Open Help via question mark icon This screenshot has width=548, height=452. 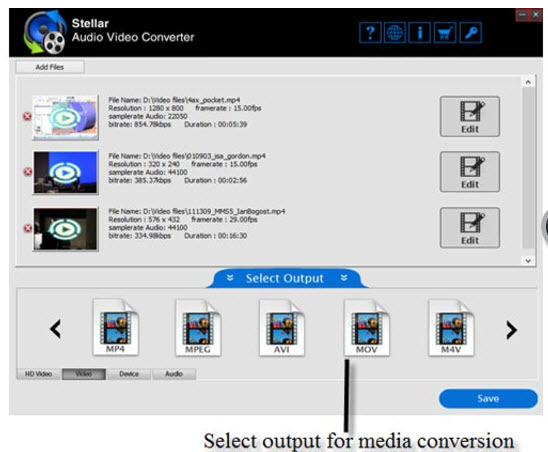(370, 33)
